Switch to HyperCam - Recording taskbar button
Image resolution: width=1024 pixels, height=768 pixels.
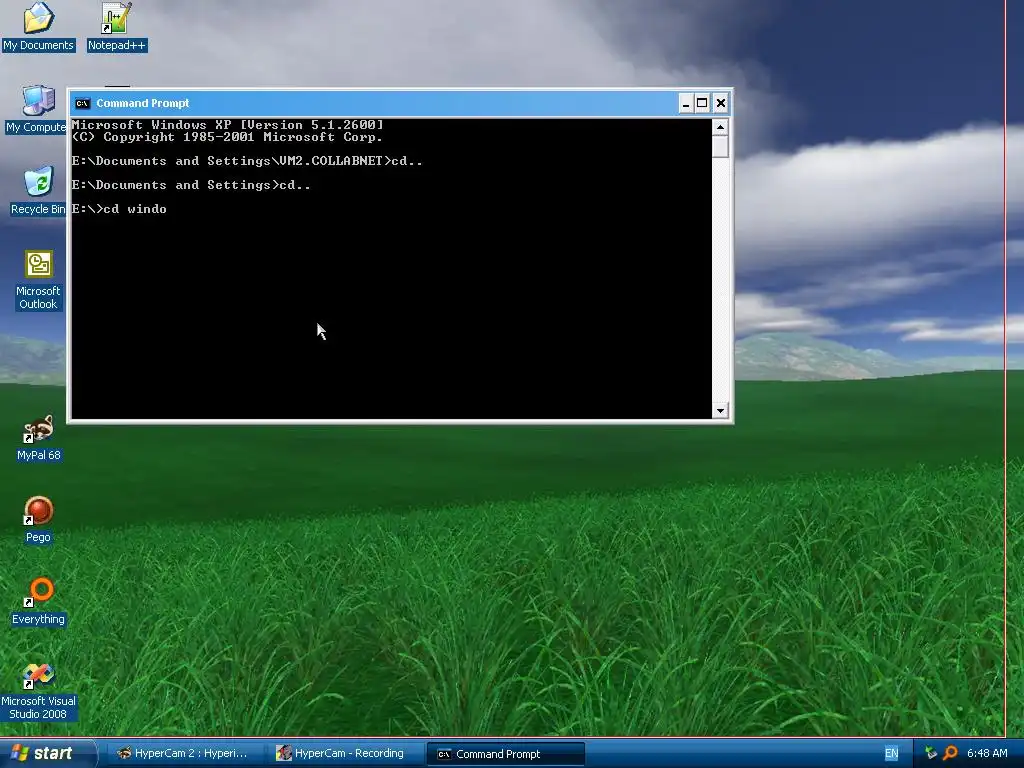click(x=344, y=753)
